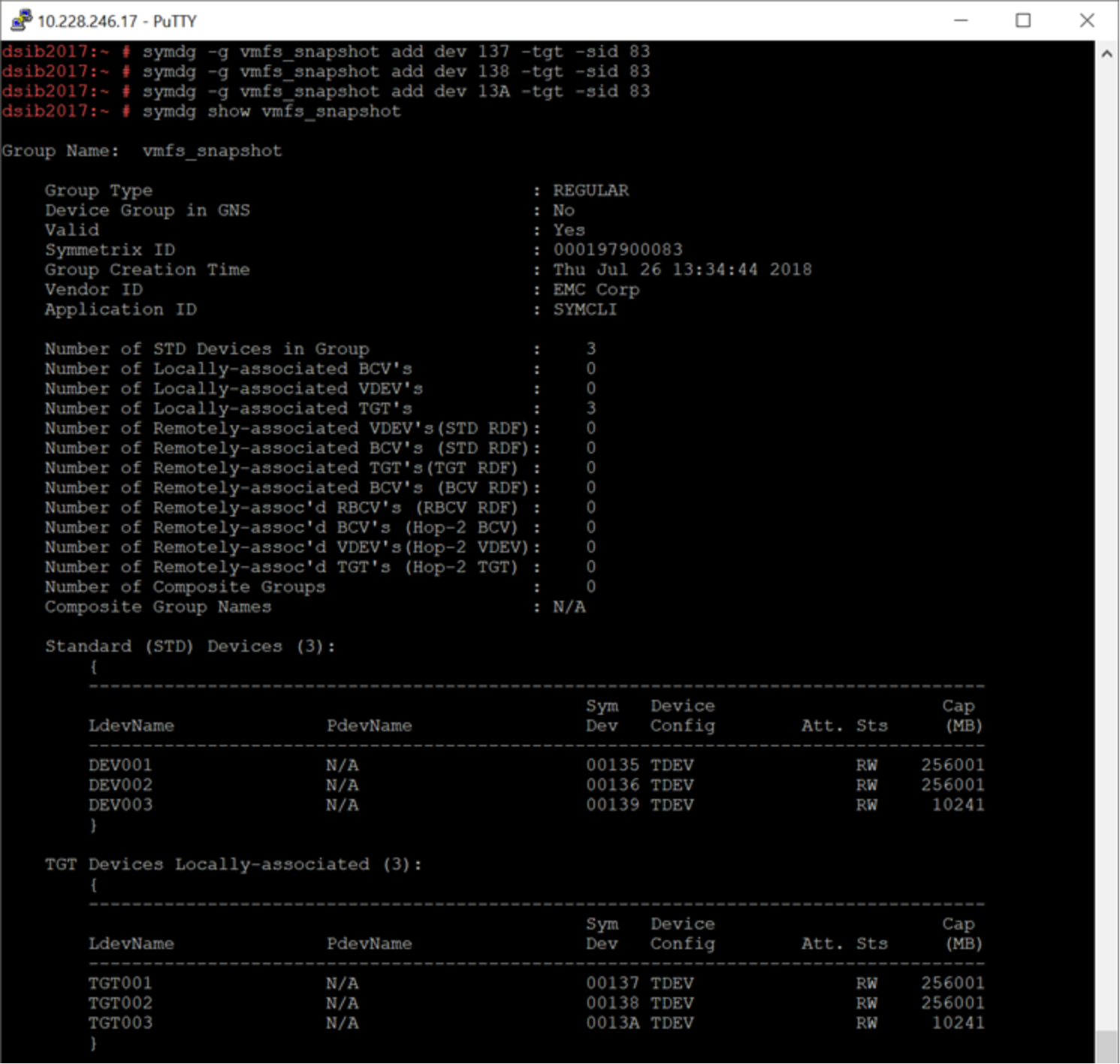
Task: Click the title text '10.228.246.17 - PuTTY'
Action: coord(116,21)
